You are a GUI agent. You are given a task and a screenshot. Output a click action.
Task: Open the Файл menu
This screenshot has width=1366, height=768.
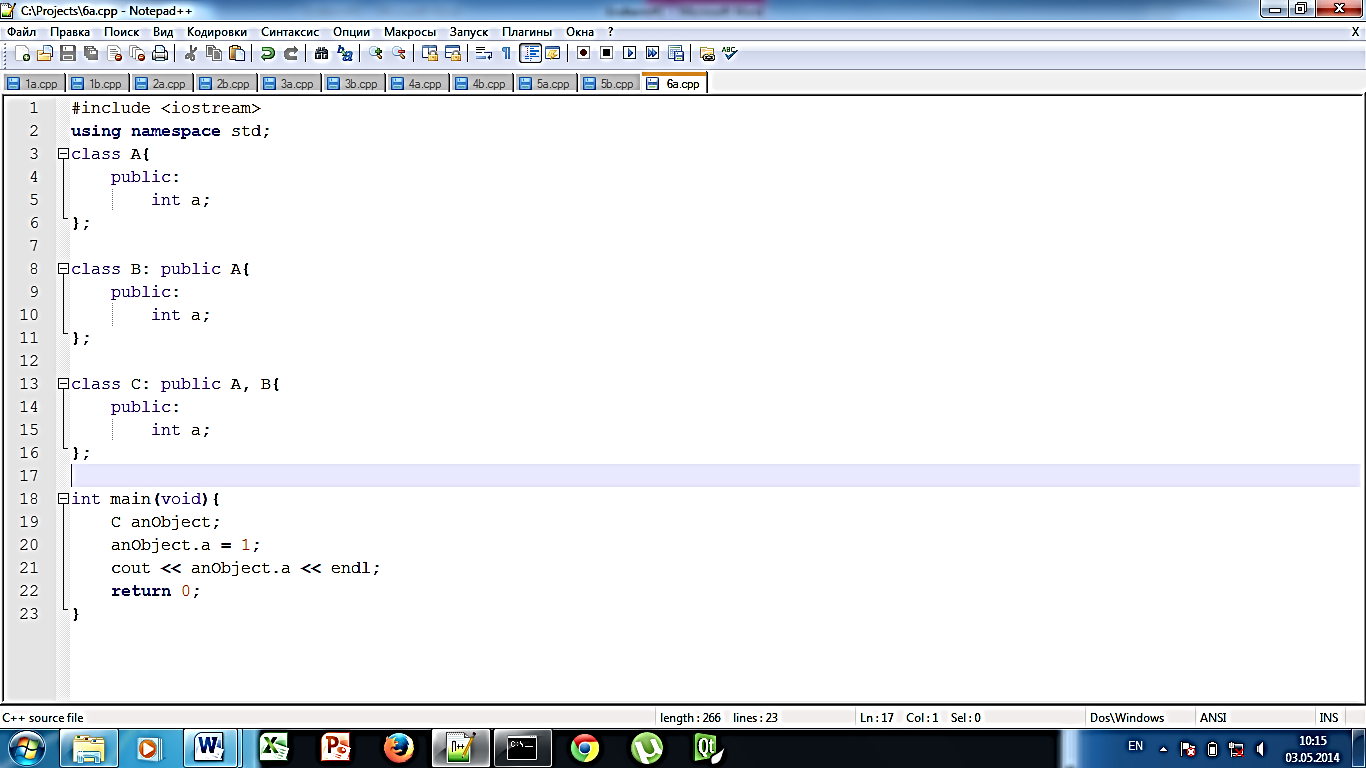click(x=21, y=32)
